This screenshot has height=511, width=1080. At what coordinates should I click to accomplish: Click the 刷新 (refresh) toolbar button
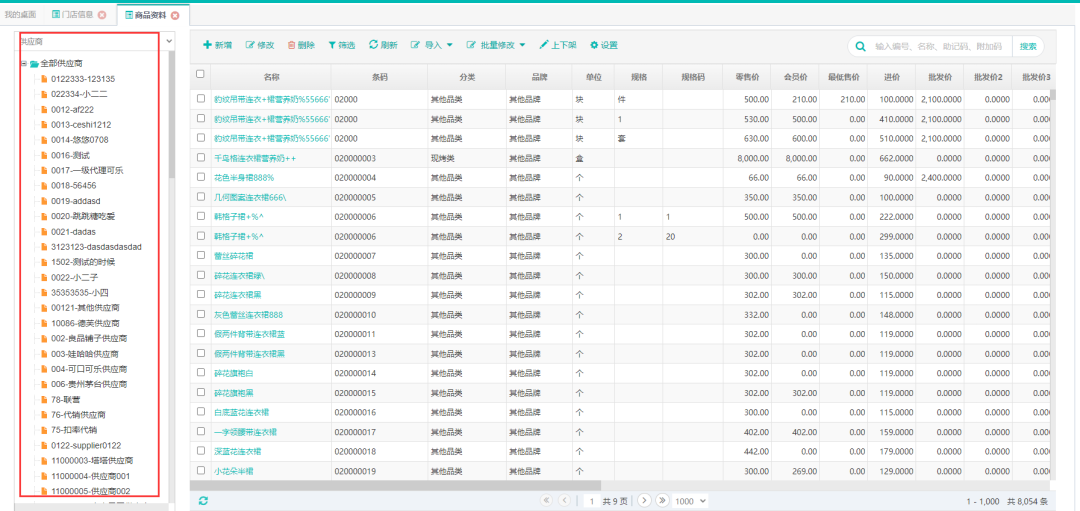coord(383,45)
